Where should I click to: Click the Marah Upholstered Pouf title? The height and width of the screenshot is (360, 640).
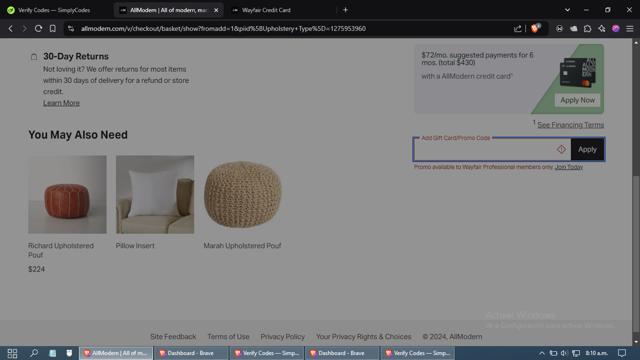coord(242,246)
